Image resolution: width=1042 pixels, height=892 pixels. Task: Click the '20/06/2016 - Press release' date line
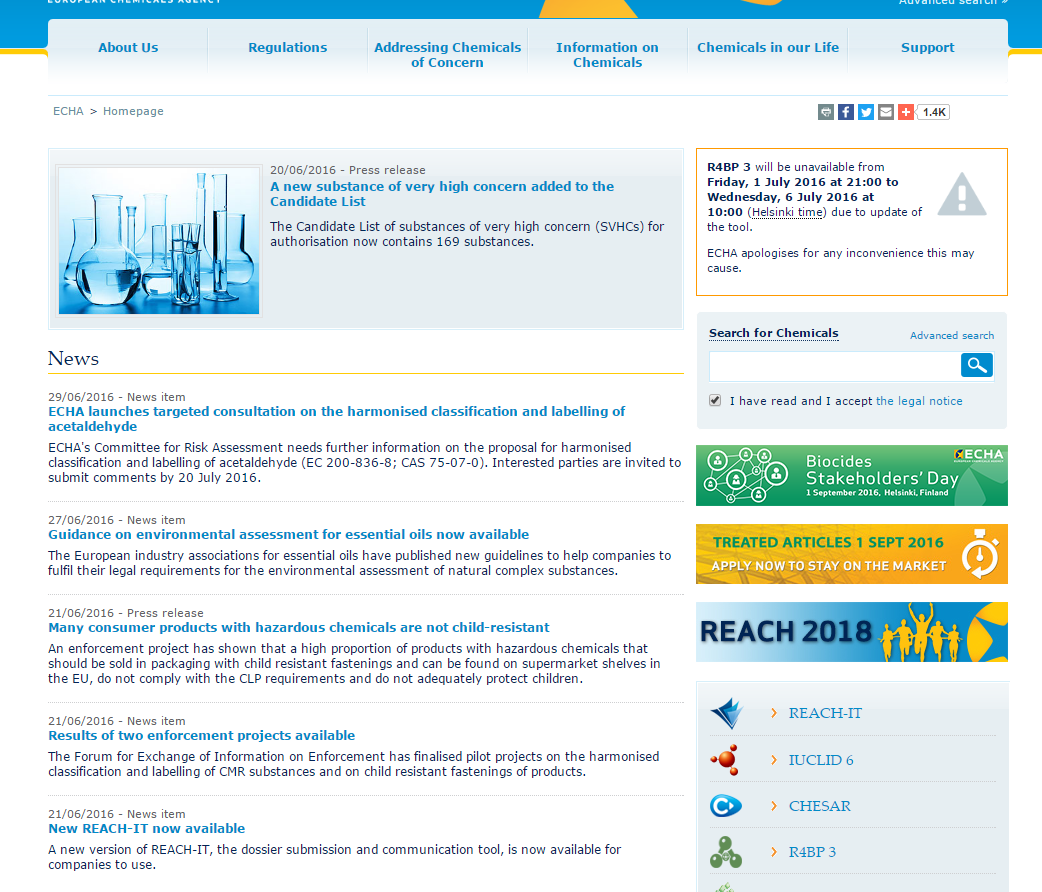tap(348, 170)
